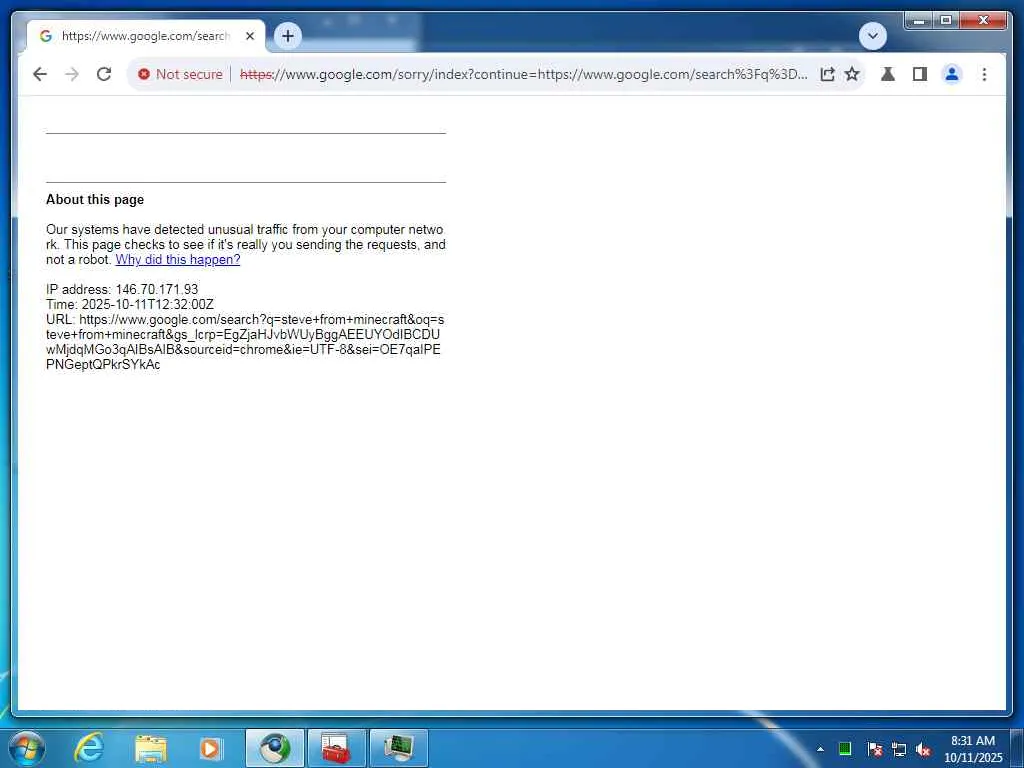This screenshot has width=1024, height=768.
Task: Open Windows Media Player on taskbar
Action: coord(210,748)
